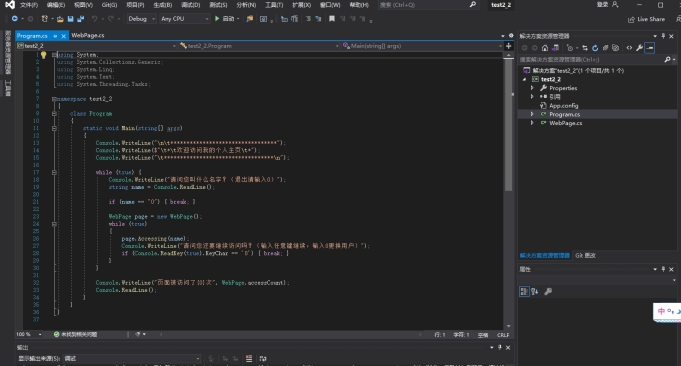681x366 pixels.
Task: Refresh the Solution Explorer
Action: click(x=595, y=48)
